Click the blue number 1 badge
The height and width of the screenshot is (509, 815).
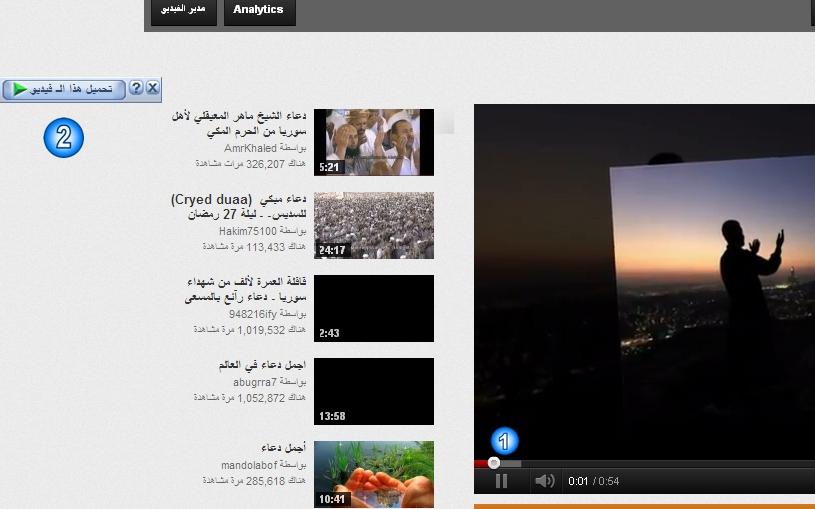point(504,440)
